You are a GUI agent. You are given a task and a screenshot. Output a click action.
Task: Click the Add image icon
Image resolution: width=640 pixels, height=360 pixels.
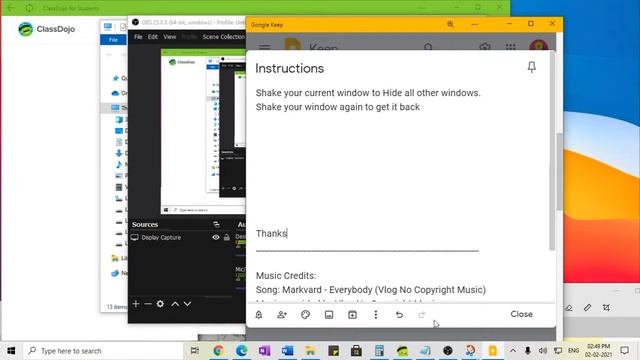329,315
